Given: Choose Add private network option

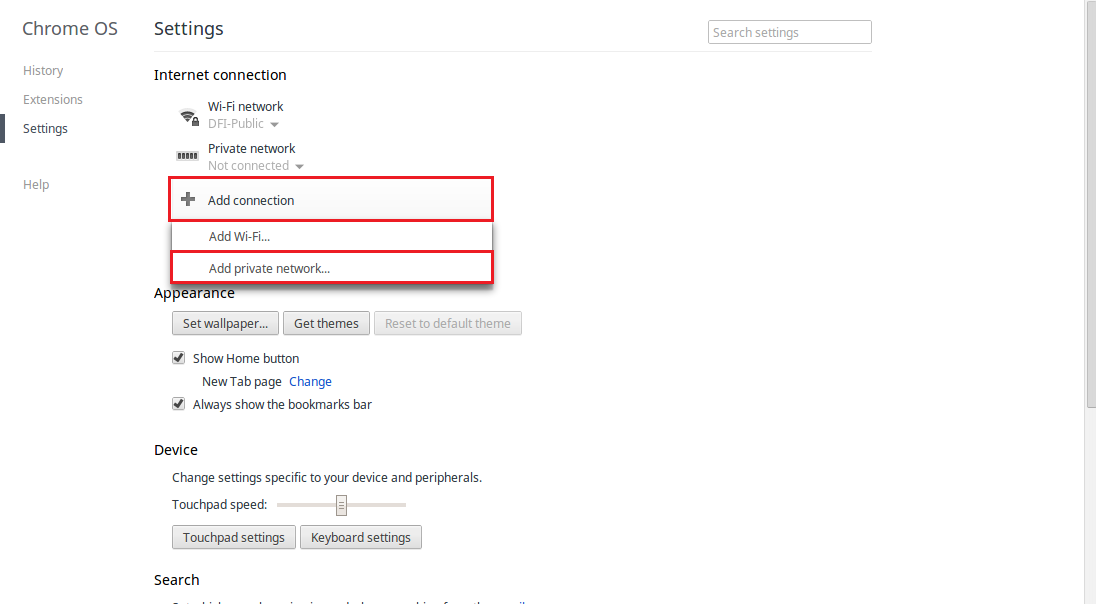Looking at the screenshot, I should [x=269, y=268].
